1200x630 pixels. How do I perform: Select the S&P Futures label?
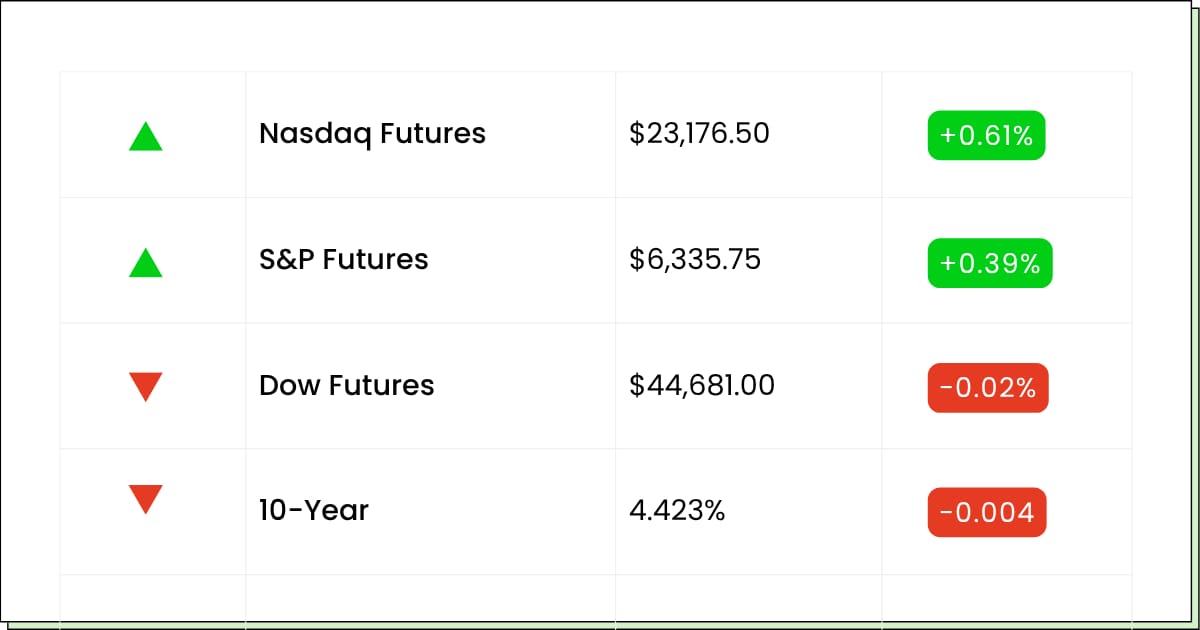[343, 260]
